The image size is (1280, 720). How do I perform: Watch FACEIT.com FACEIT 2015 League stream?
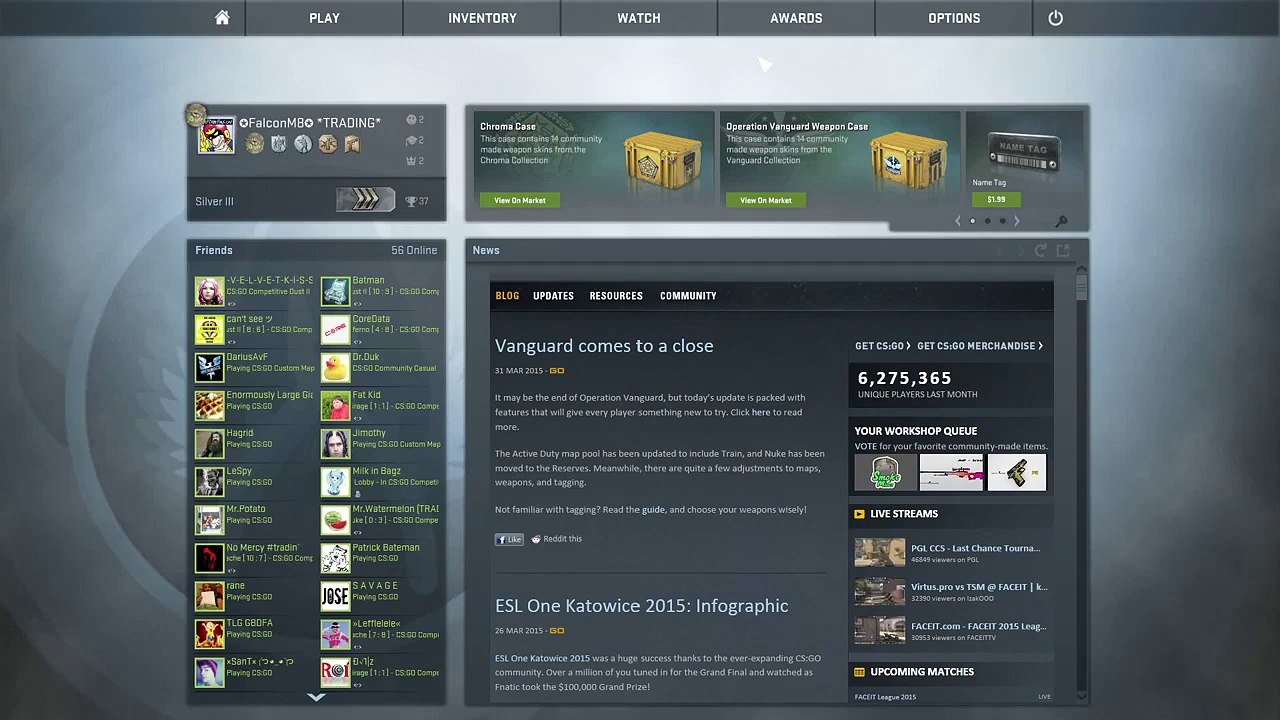pos(950,631)
